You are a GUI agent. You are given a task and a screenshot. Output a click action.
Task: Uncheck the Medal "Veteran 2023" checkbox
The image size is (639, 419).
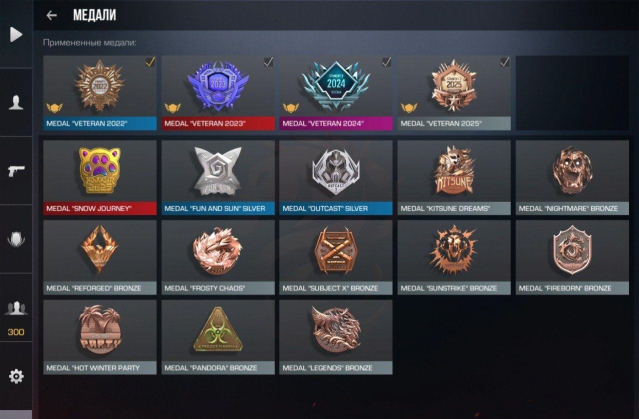pos(268,62)
